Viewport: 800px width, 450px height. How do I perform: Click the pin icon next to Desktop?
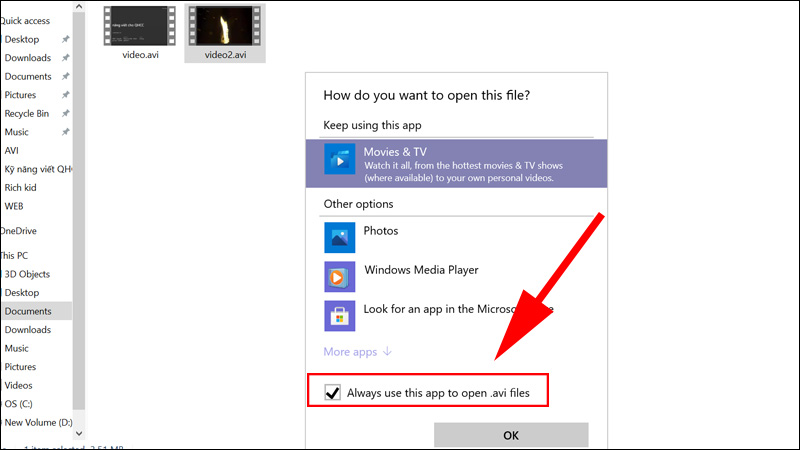tap(65, 39)
